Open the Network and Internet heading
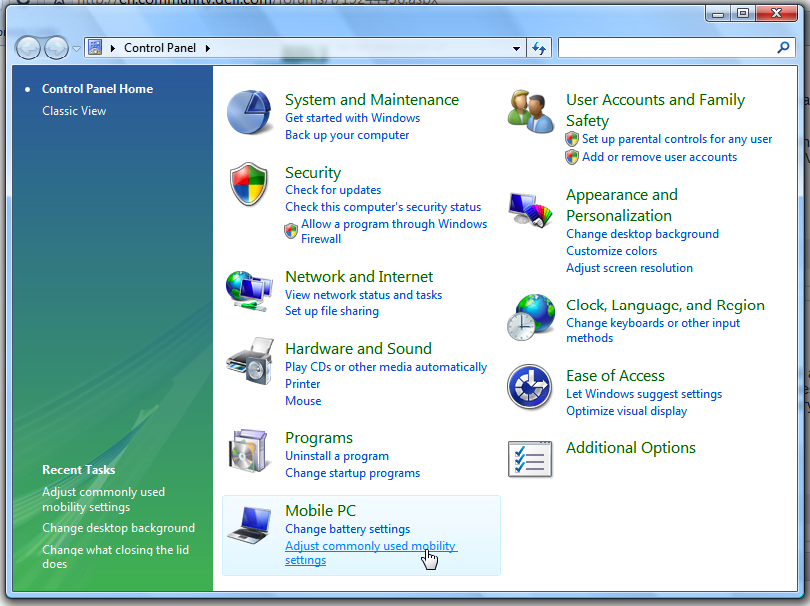Screen dimensions: 810x606 [x=359, y=276]
